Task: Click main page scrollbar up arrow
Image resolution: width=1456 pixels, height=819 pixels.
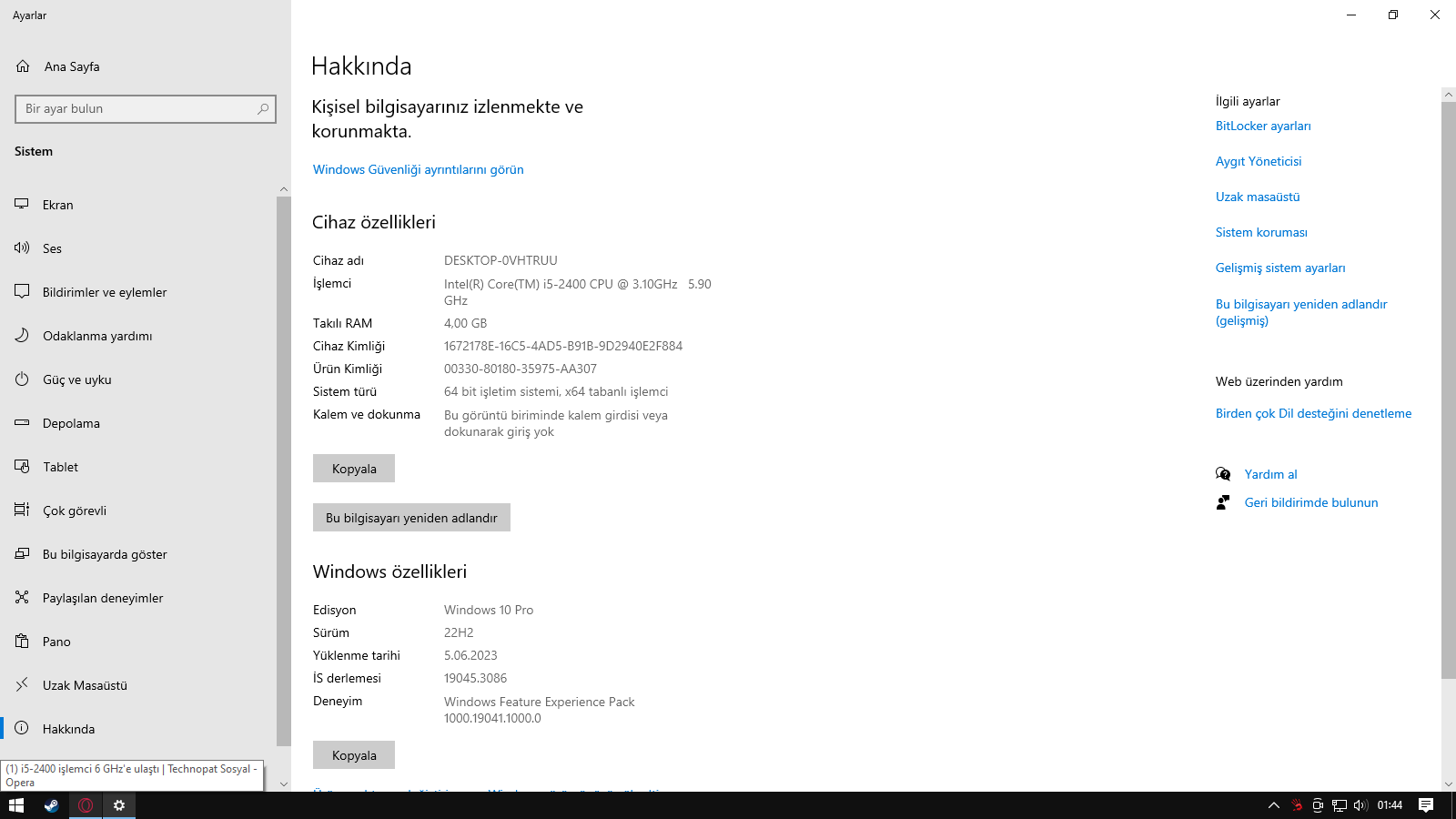Action: (1449, 95)
